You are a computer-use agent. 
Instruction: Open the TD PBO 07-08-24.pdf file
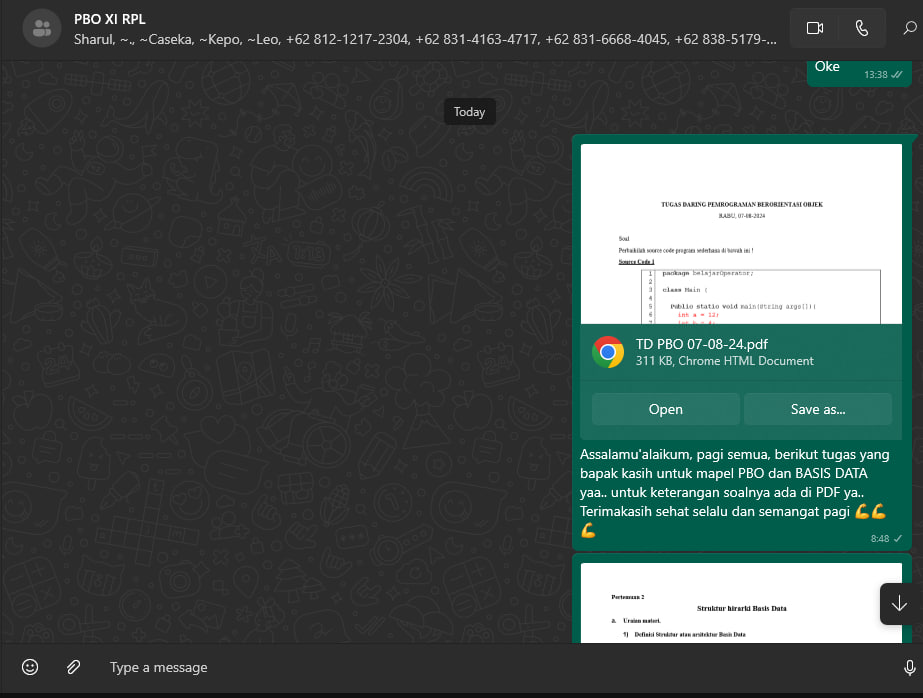(666, 409)
